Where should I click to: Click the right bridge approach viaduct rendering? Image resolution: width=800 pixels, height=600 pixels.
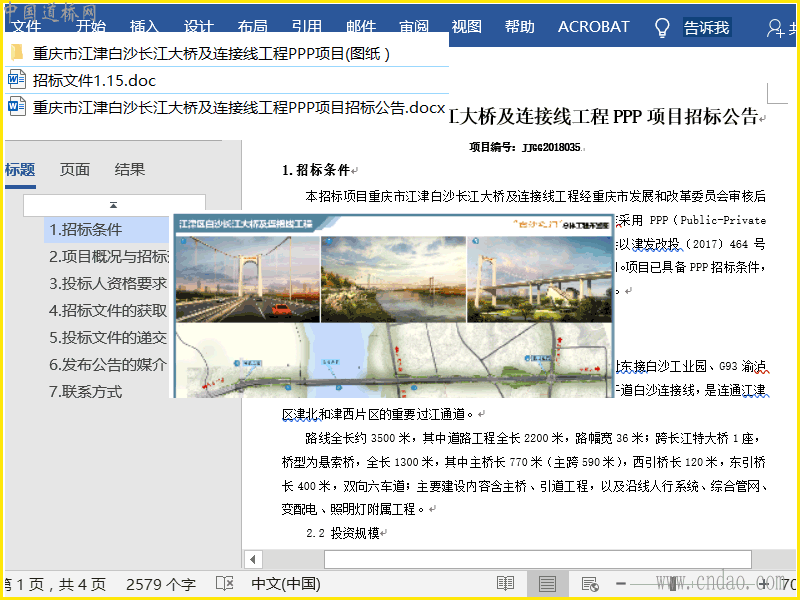point(539,279)
